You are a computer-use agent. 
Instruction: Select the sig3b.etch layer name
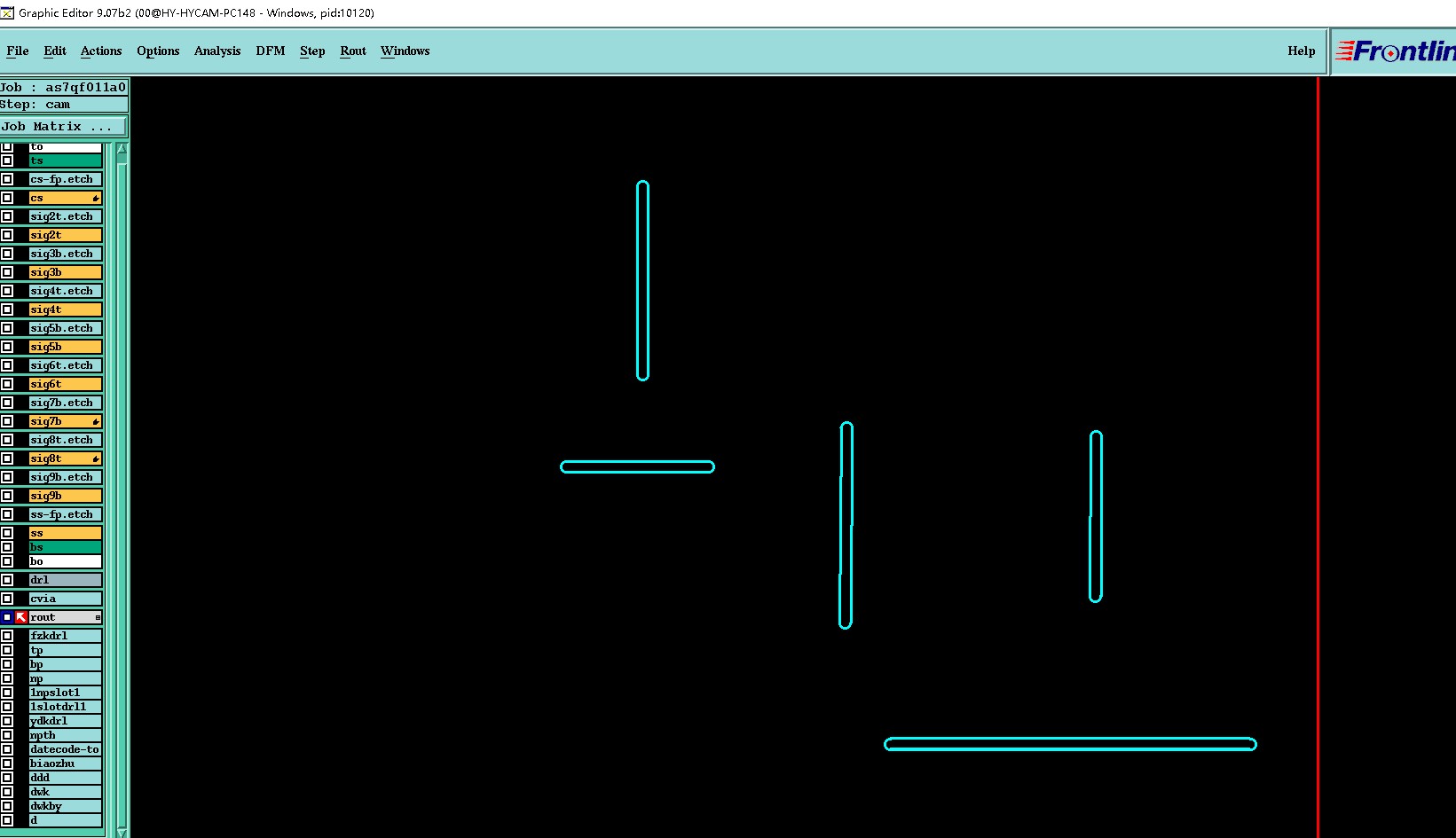(x=65, y=254)
